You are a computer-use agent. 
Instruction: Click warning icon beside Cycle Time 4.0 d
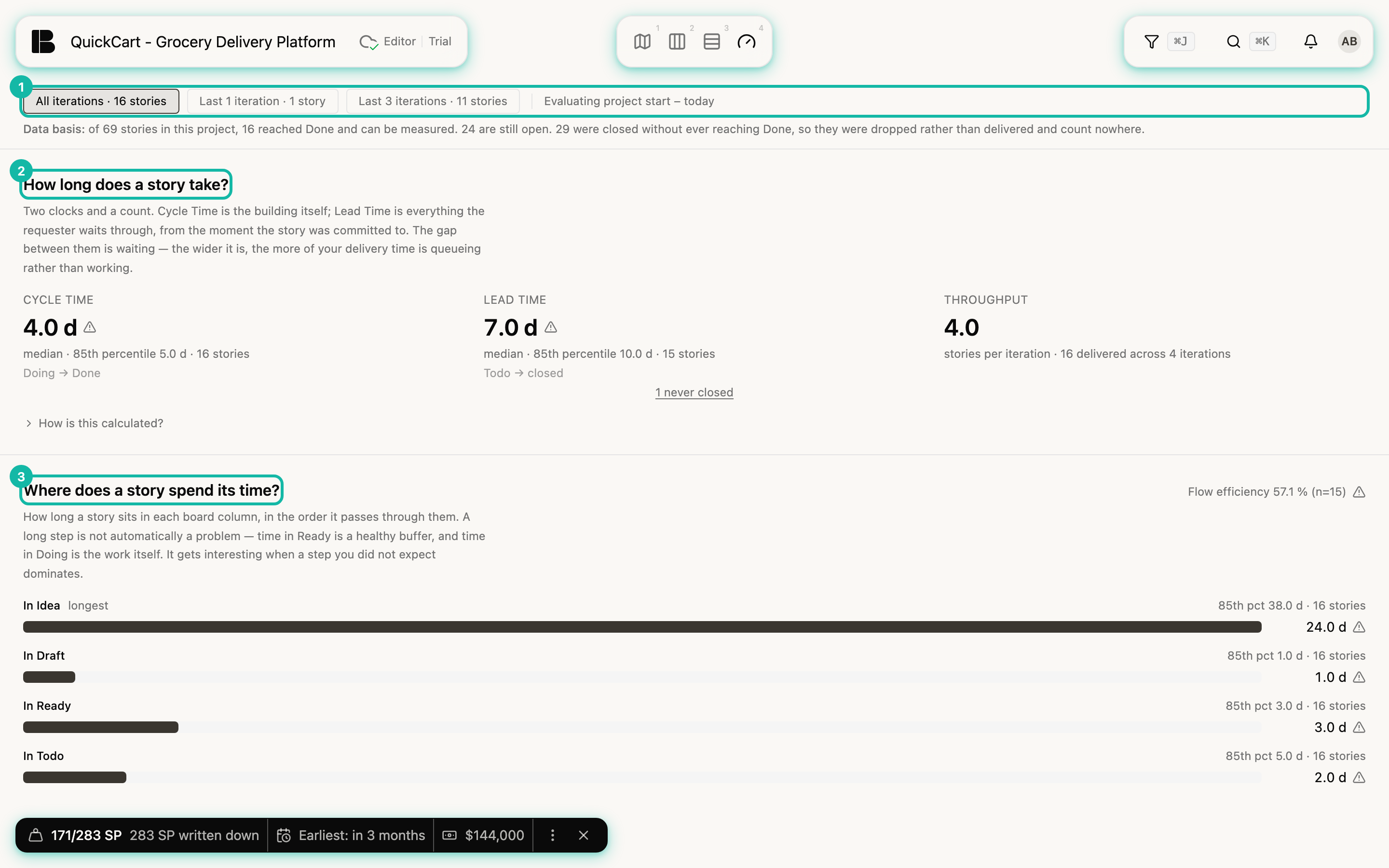(90, 327)
